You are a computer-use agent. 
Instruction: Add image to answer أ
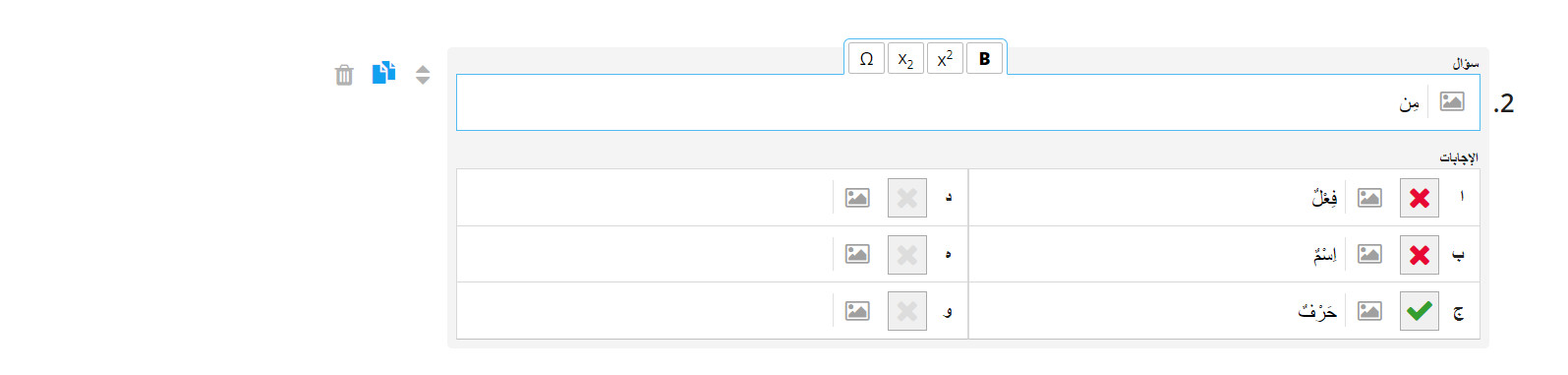point(1369,198)
